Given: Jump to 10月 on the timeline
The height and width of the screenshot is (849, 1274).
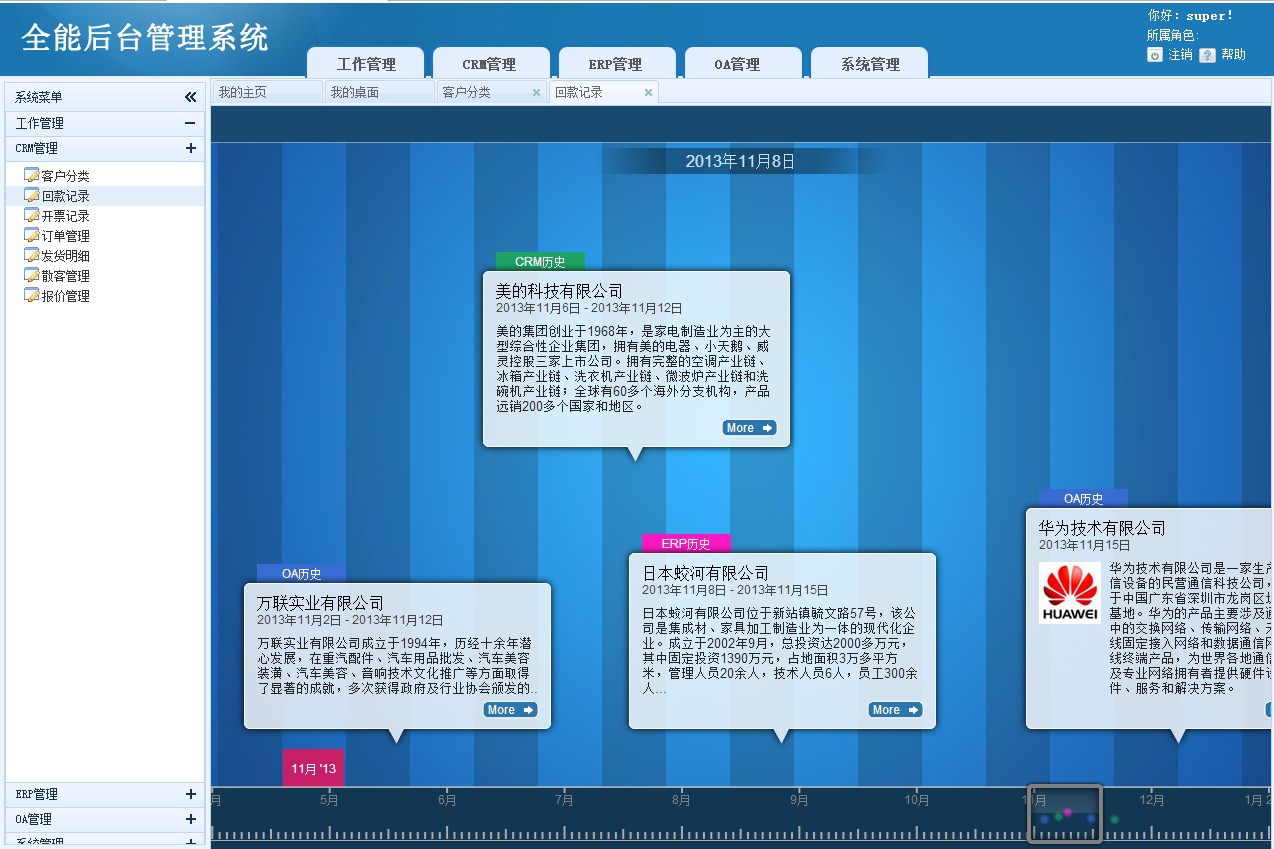Looking at the screenshot, I should point(917,800).
